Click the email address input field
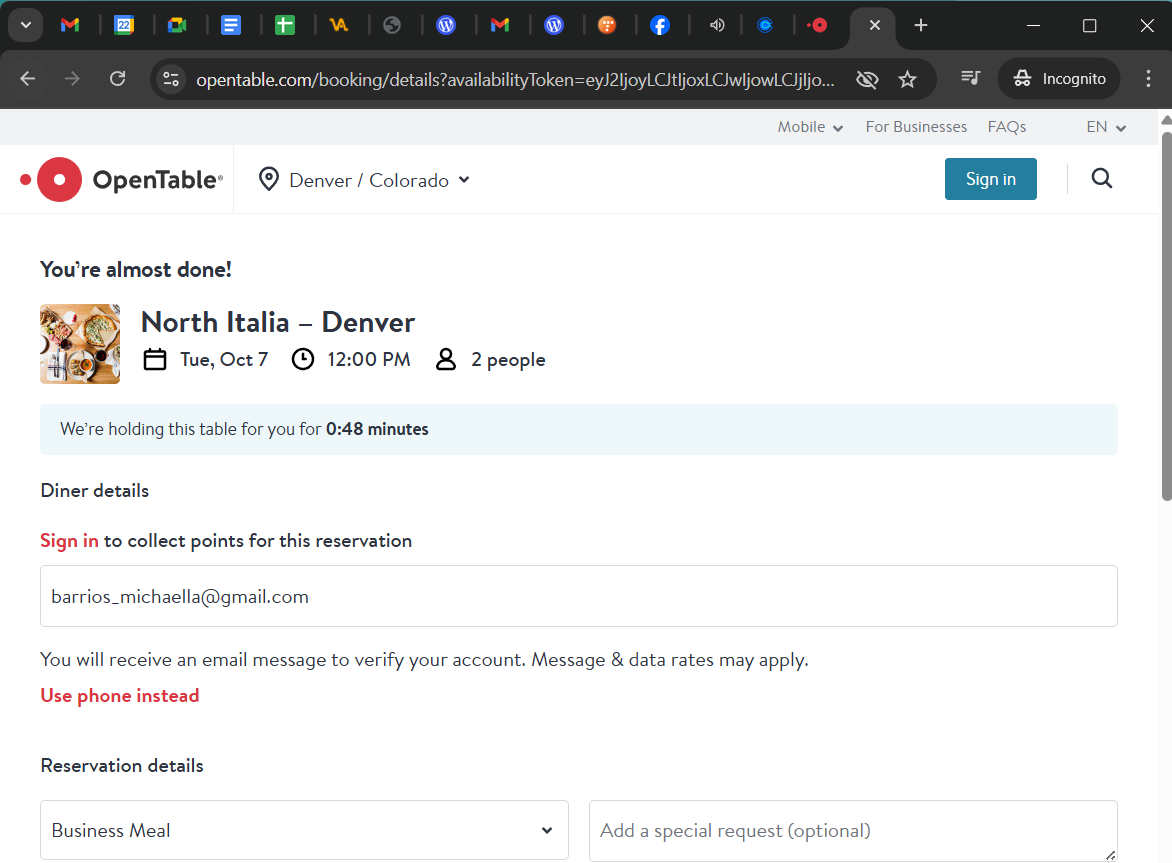 (x=578, y=596)
